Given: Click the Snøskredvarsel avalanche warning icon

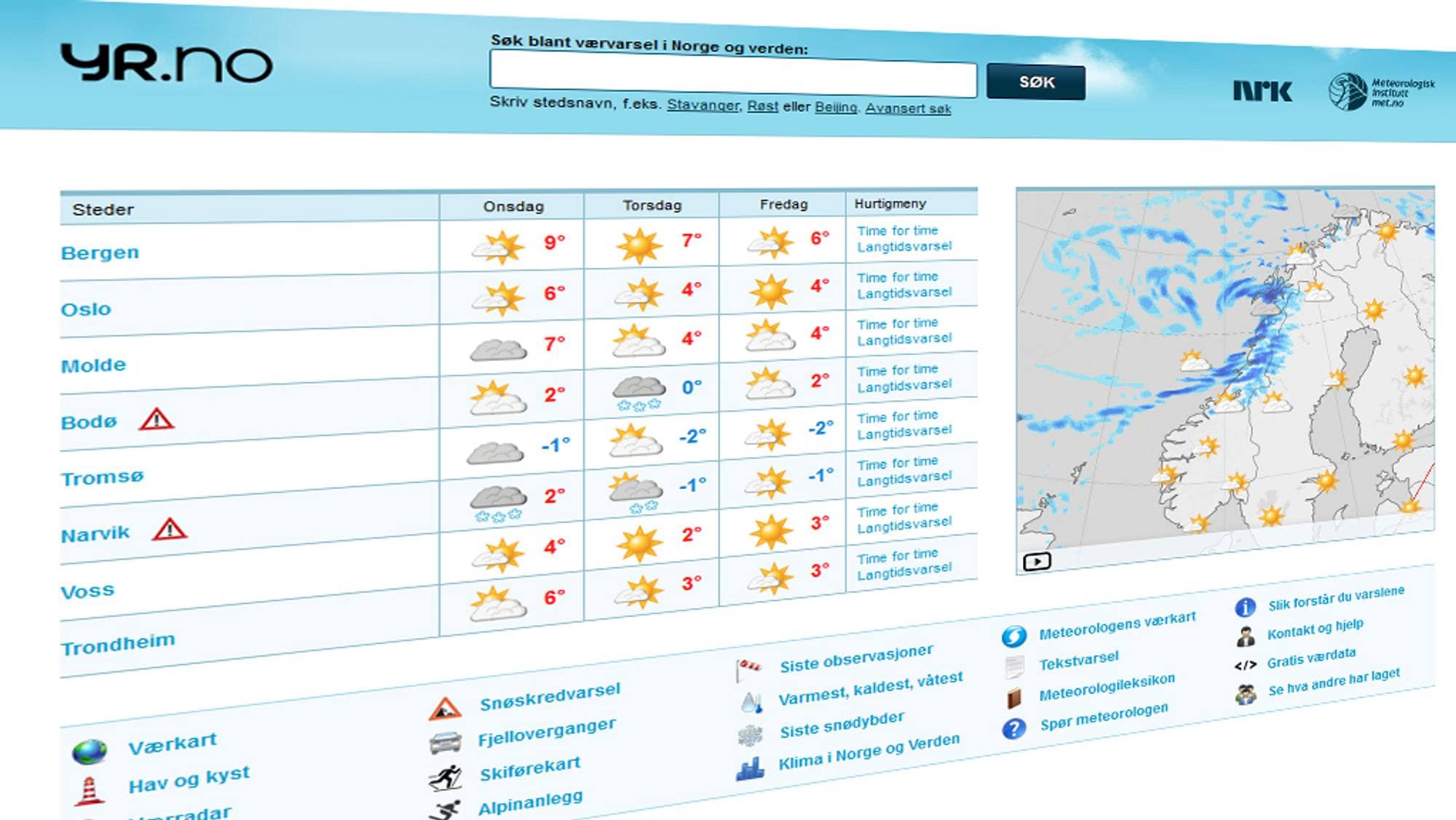Looking at the screenshot, I should pyautogui.click(x=444, y=709).
